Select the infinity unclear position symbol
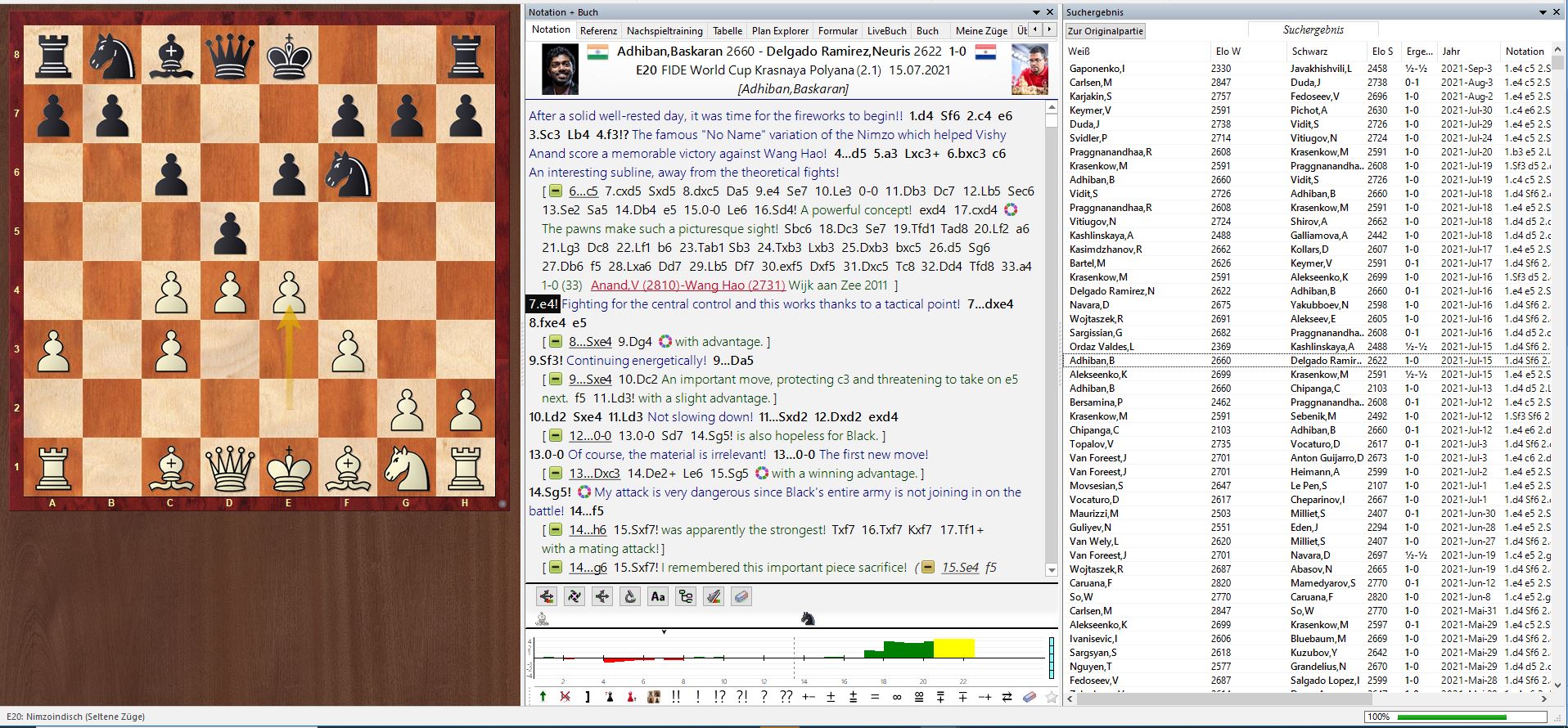Screen dimensions: 1568x728 point(896,697)
